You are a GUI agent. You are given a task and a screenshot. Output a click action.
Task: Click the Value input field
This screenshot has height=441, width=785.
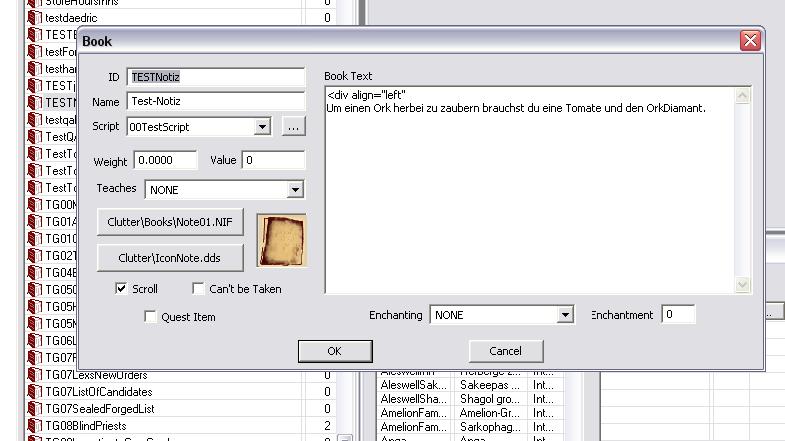(x=273, y=160)
